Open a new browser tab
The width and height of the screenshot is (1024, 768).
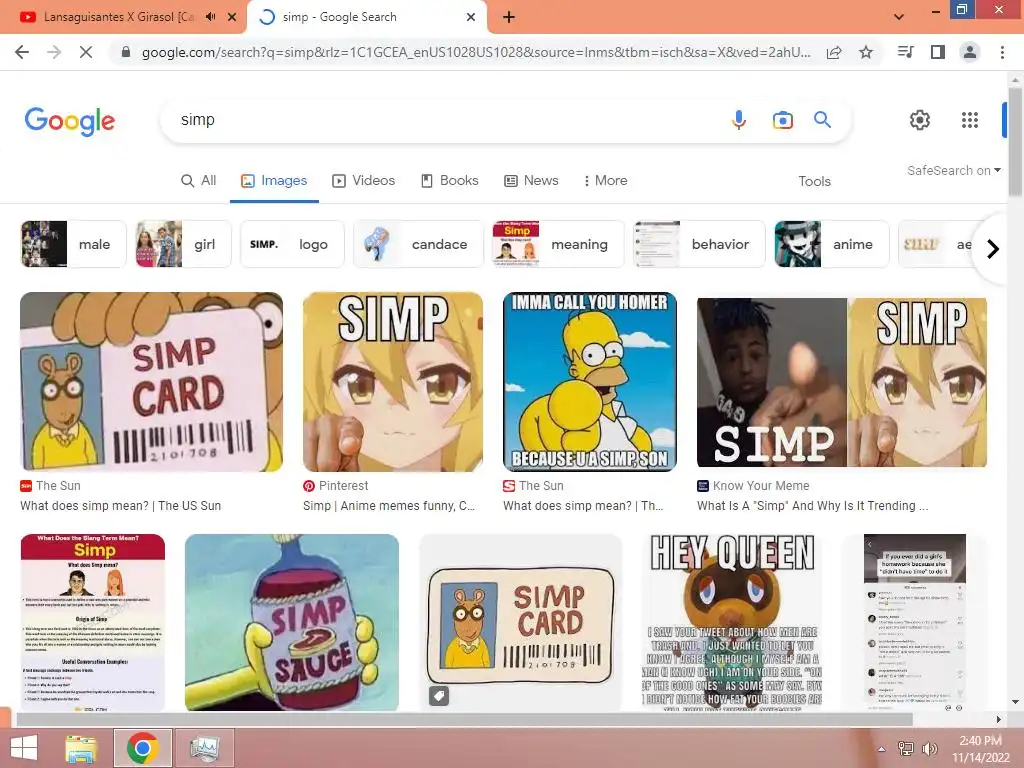tap(509, 17)
